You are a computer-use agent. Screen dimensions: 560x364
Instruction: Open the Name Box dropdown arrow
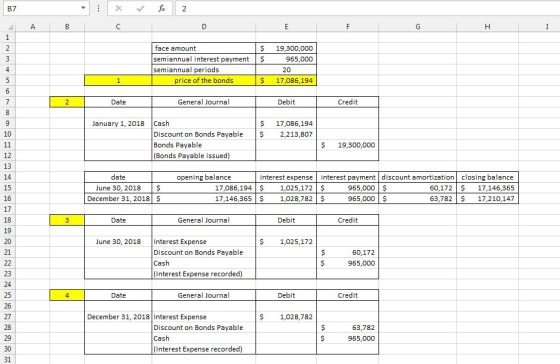pos(83,8)
